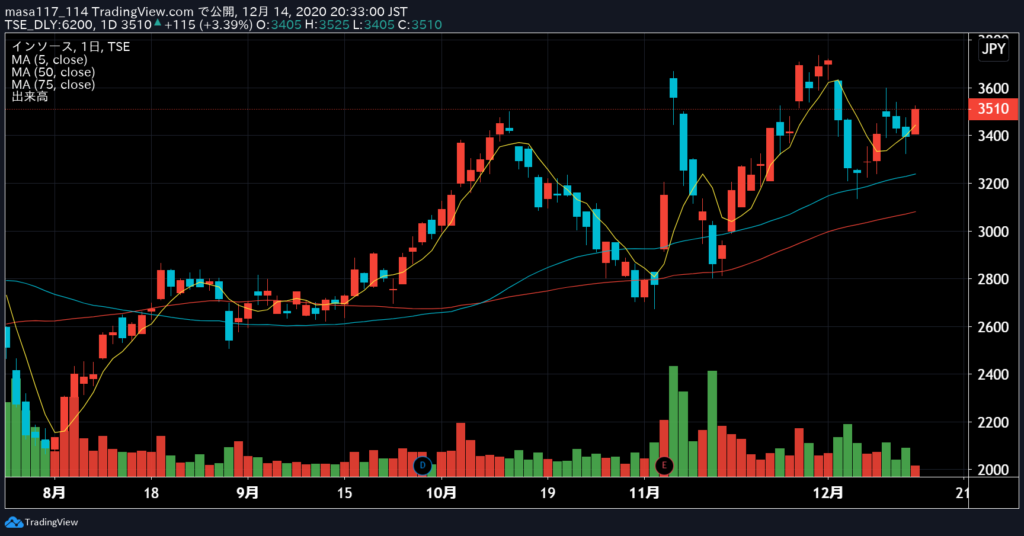Select the MA (5, close) indicator legend
This screenshot has height=536, width=1024.
[x=49, y=59]
